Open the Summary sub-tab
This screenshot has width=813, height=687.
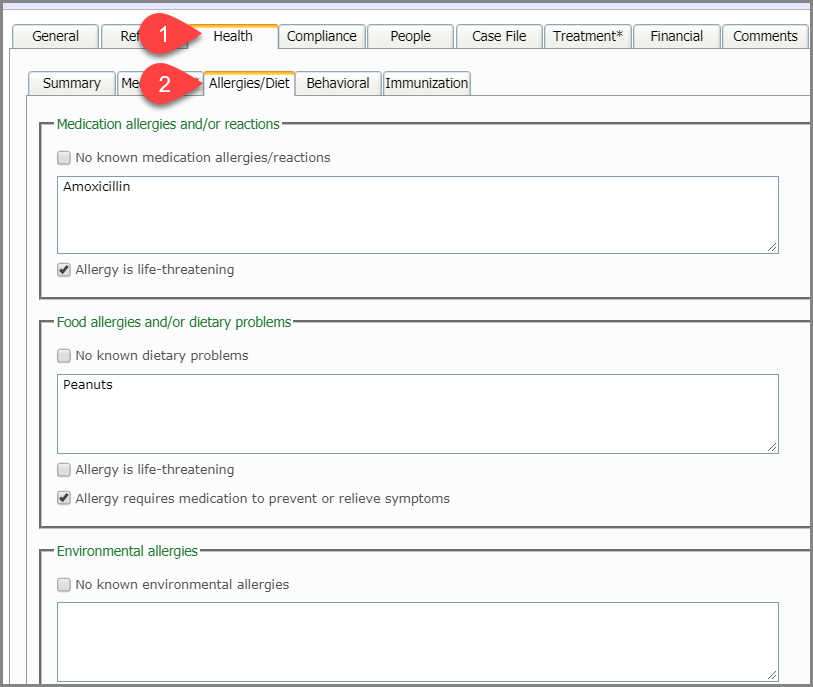pyautogui.click(x=72, y=83)
